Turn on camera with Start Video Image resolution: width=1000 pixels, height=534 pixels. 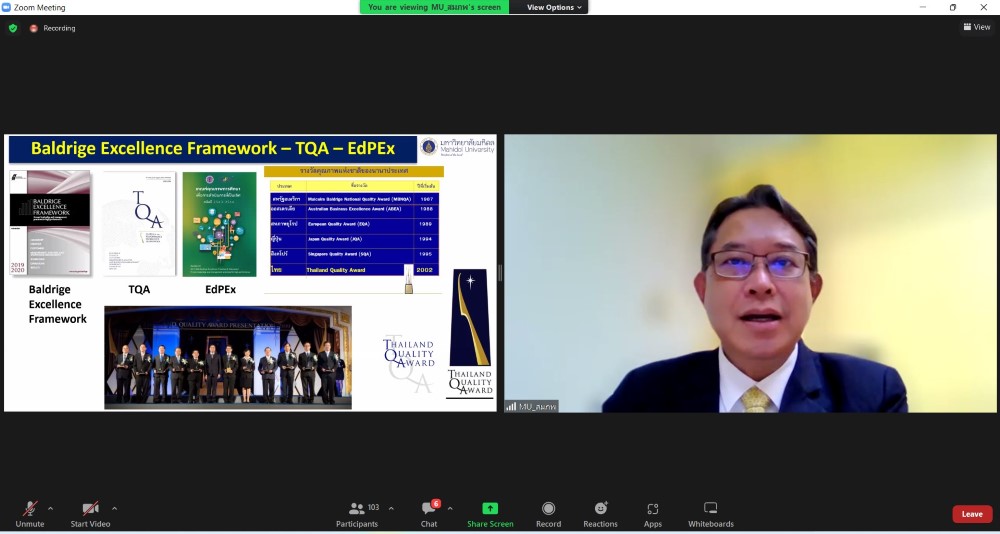coord(90,514)
